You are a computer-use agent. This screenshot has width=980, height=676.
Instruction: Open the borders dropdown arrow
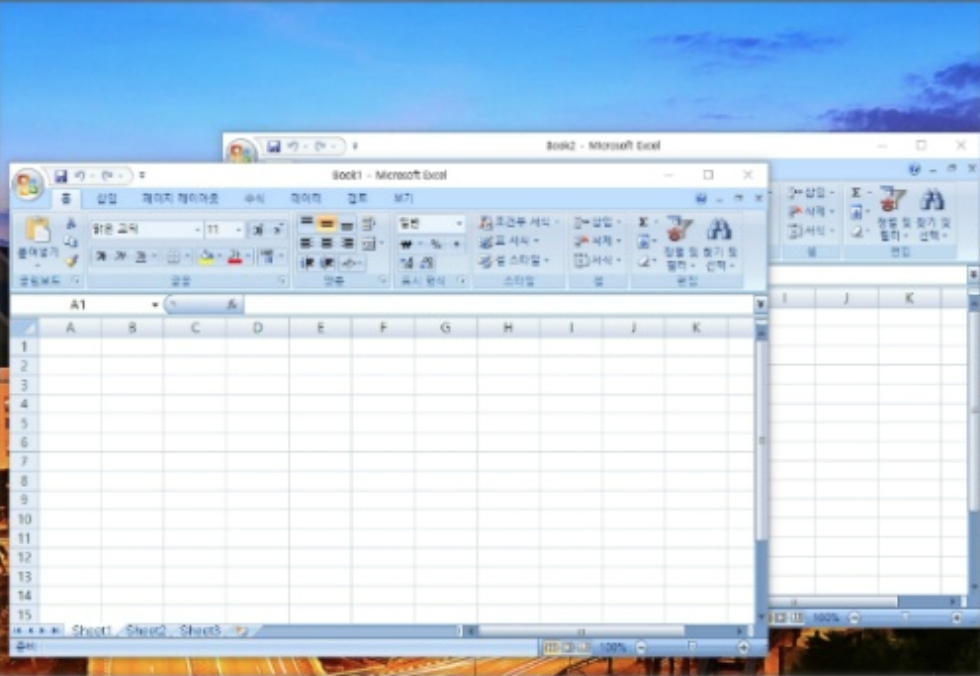187,257
